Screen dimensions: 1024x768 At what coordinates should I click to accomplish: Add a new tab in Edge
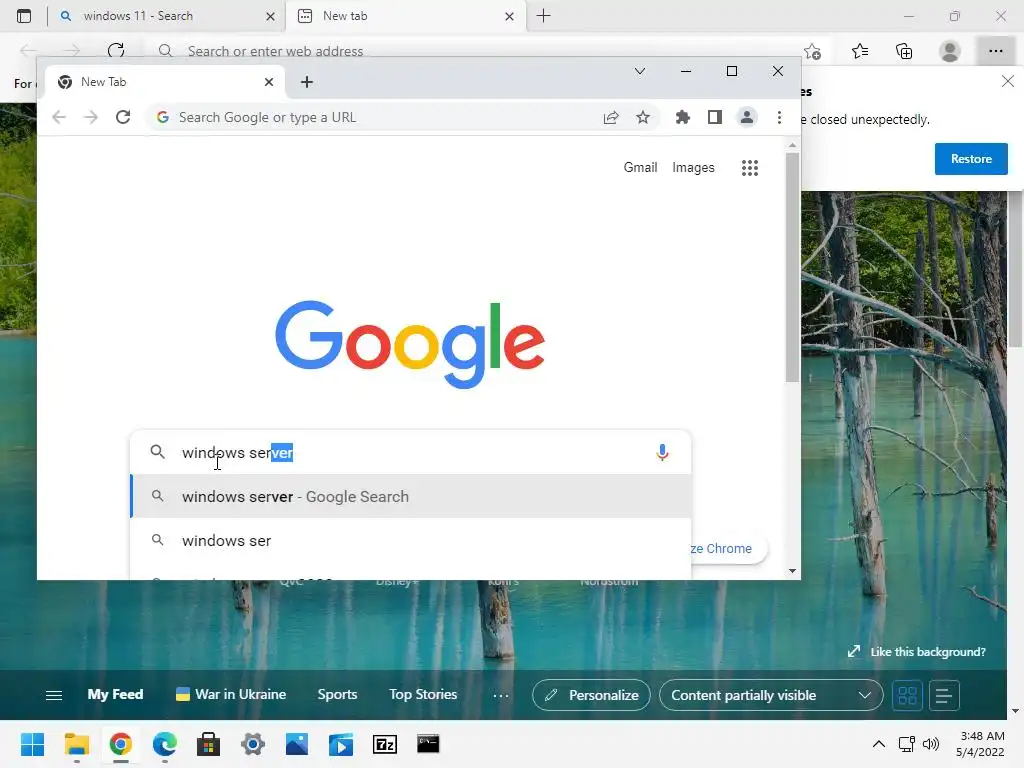coord(543,16)
